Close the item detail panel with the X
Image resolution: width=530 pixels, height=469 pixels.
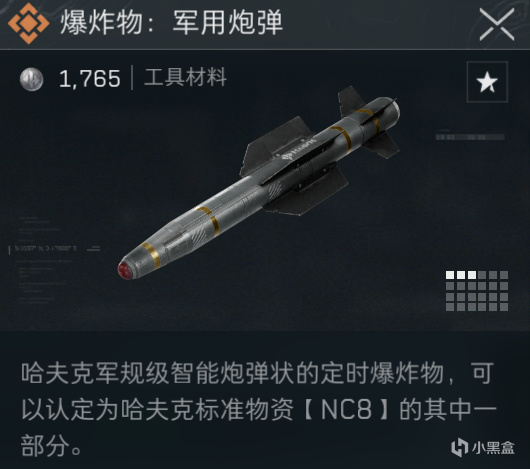497,25
